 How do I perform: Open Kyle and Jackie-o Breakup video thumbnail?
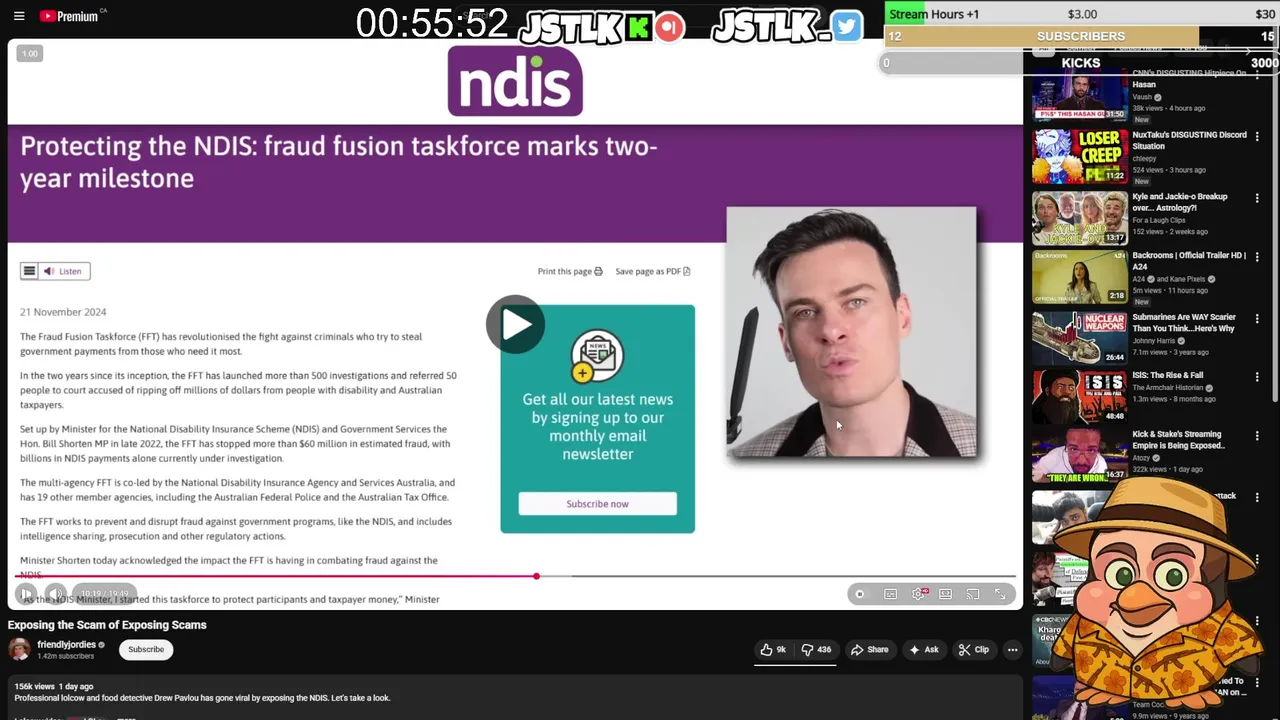pyautogui.click(x=1079, y=217)
